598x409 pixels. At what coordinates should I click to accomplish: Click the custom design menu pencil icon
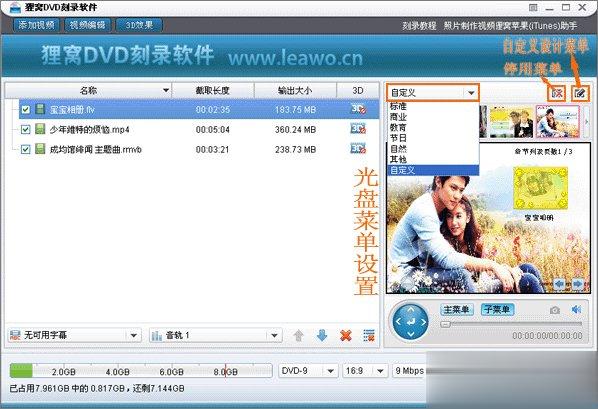pos(580,93)
